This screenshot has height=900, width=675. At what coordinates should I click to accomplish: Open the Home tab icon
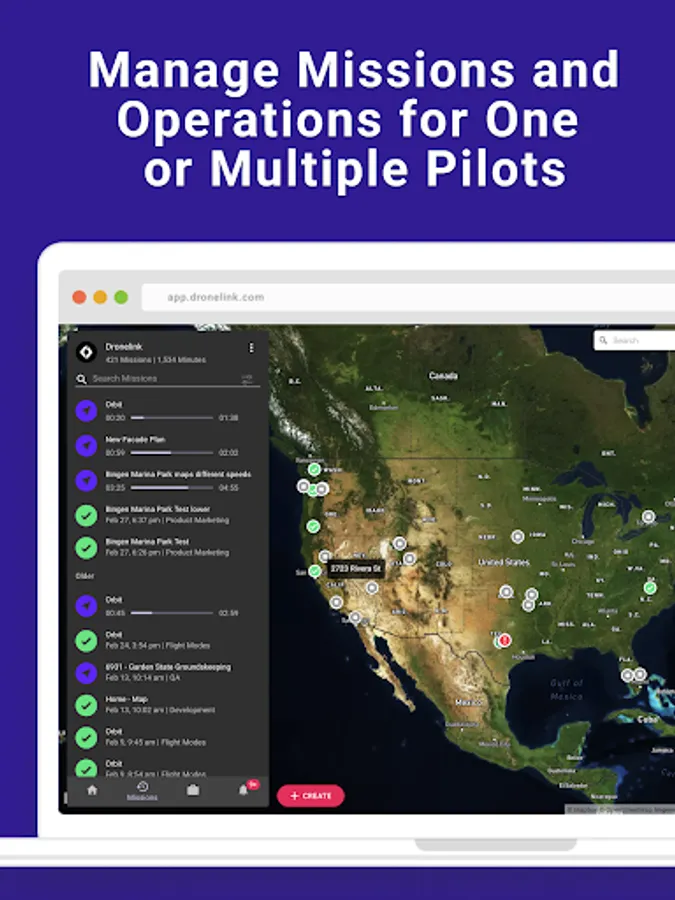[x=92, y=790]
